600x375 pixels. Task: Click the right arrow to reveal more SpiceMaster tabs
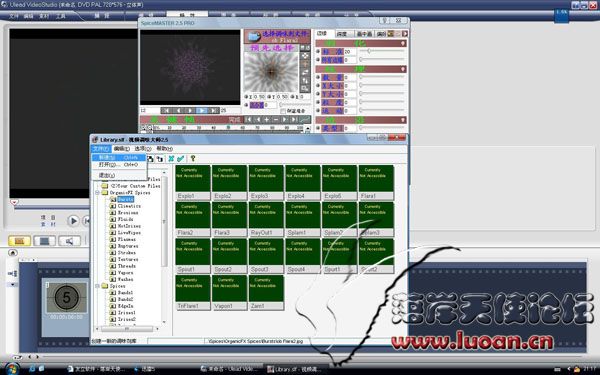click(404, 34)
